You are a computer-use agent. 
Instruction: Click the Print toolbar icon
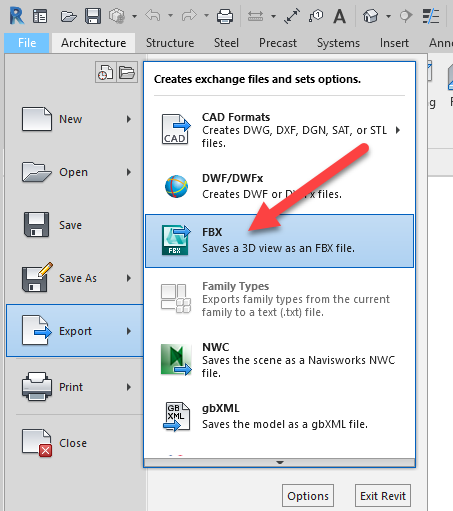click(x=225, y=16)
